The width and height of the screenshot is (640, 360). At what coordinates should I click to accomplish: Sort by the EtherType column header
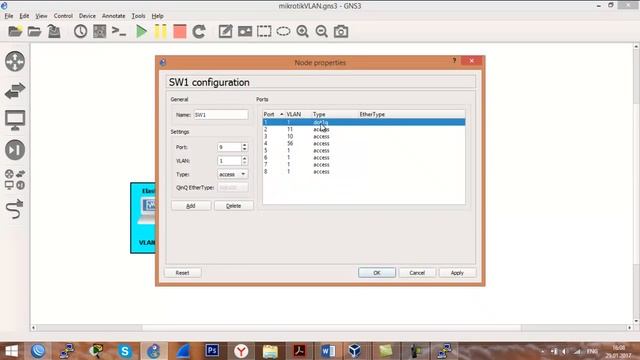pyautogui.click(x=411, y=114)
